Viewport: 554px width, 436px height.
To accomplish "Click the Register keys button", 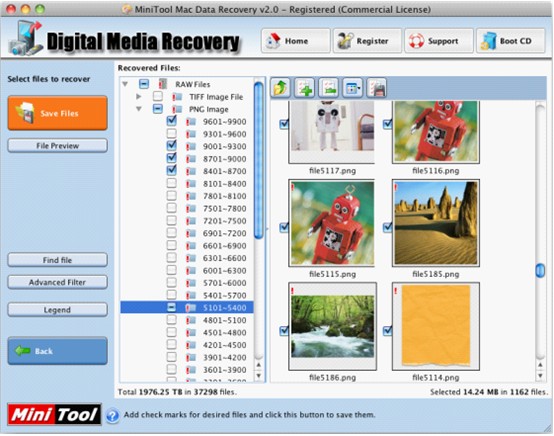I will (x=367, y=41).
